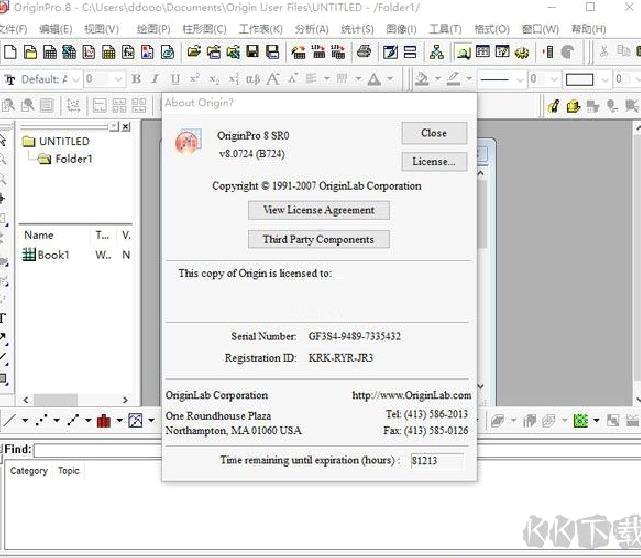Viewport: 641px width, 558px height.
Task: Click the line color pencil swatch
Action: (453, 78)
